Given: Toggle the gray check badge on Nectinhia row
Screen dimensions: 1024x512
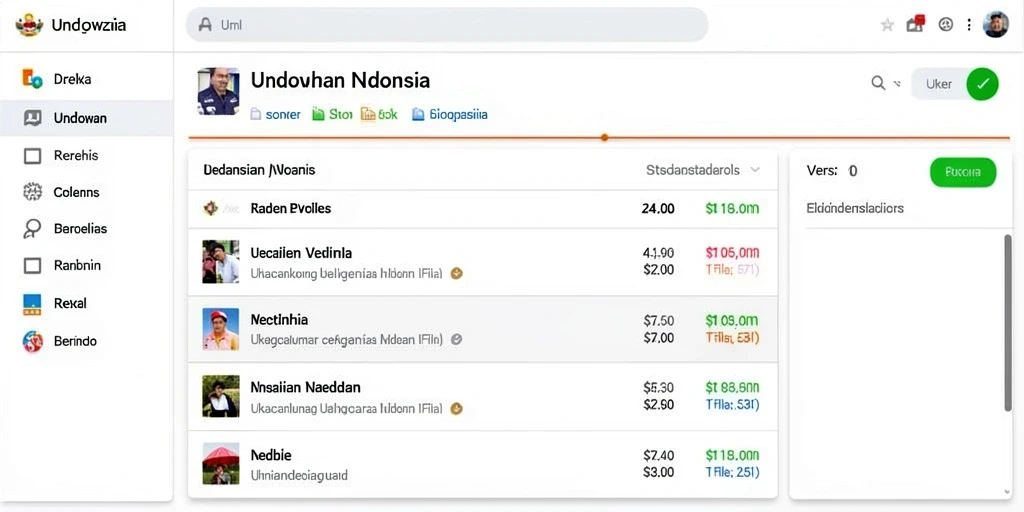Looking at the screenshot, I should (457, 340).
